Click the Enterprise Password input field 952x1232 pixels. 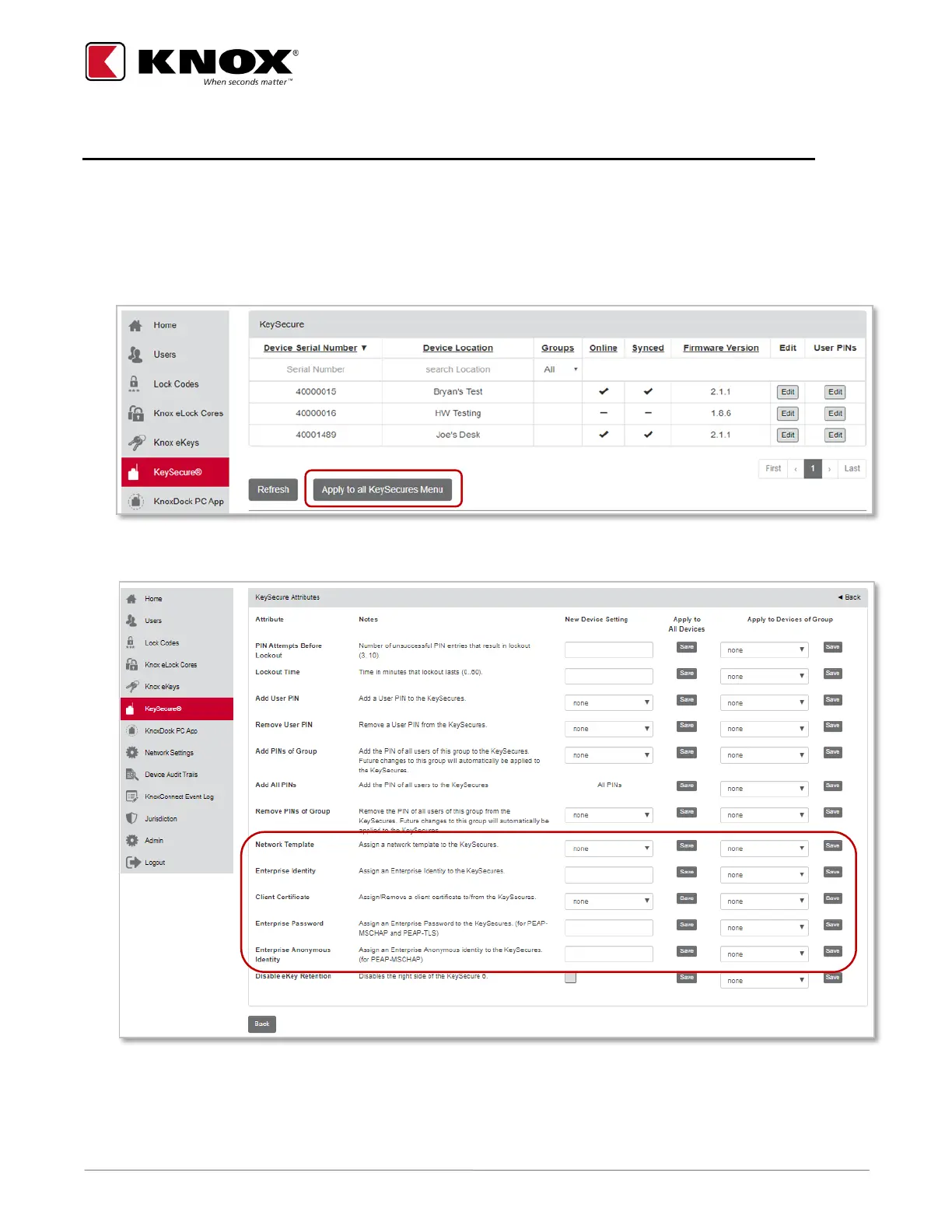click(x=609, y=927)
